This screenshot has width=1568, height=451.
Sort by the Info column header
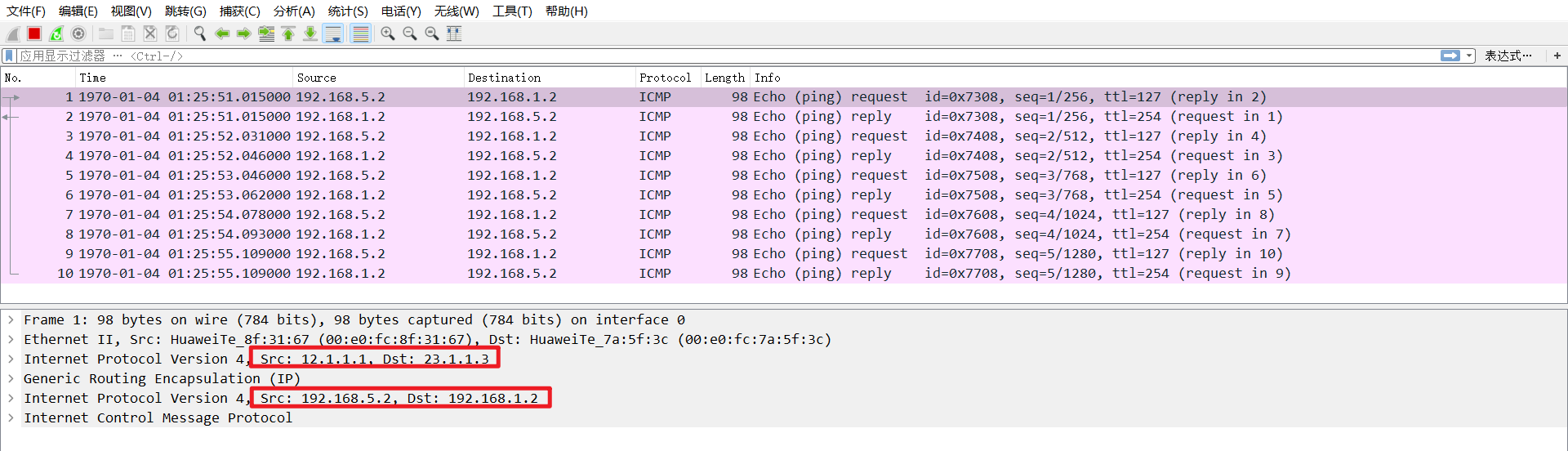(1158, 78)
